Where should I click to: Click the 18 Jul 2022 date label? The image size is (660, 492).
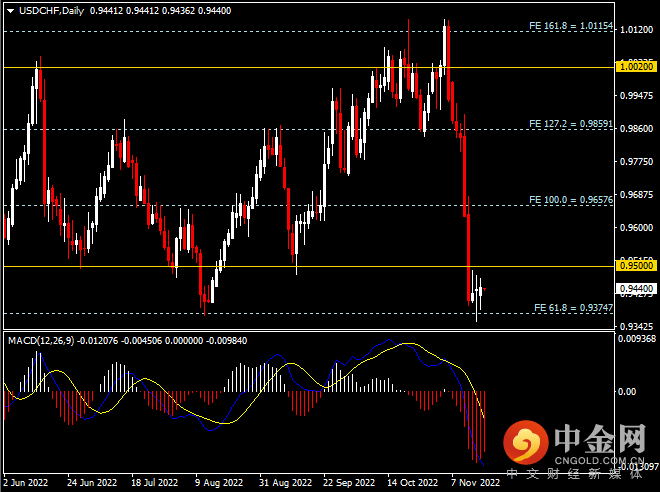tap(154, 482)
